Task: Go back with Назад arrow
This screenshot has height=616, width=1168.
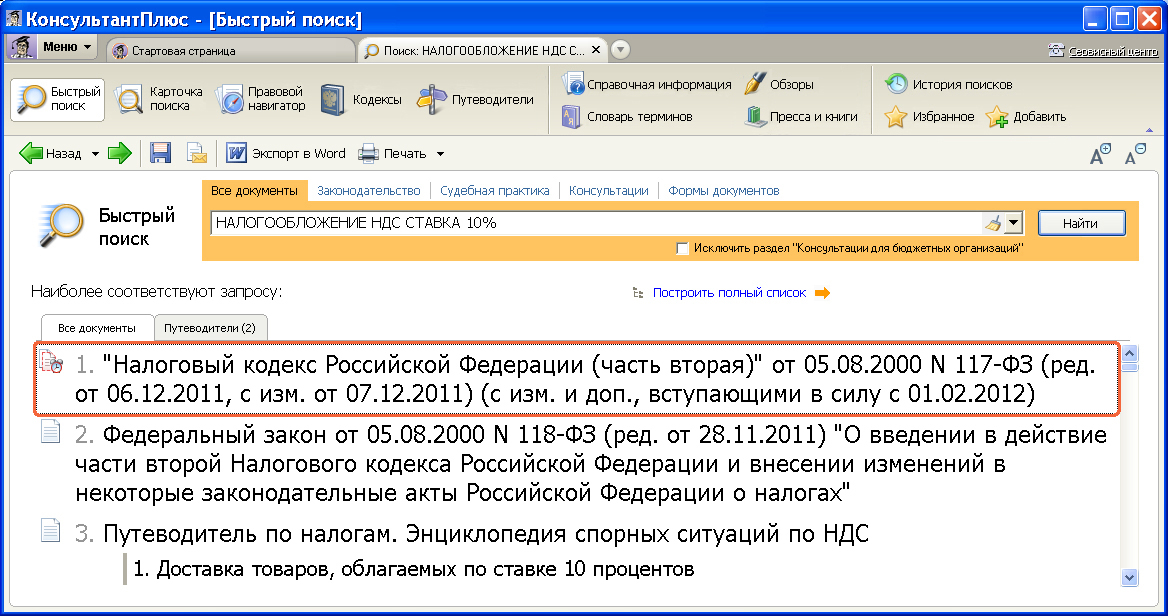Action: tap(50, 153)
